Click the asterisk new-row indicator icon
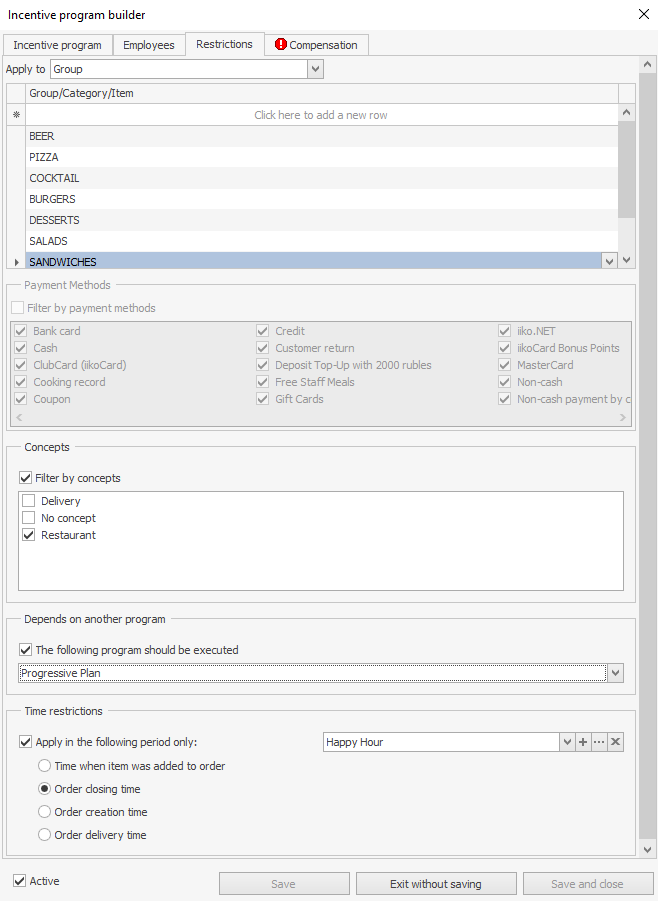Viewport: 658px width, 901px height. pyautogui.click(x=16, y=115)
